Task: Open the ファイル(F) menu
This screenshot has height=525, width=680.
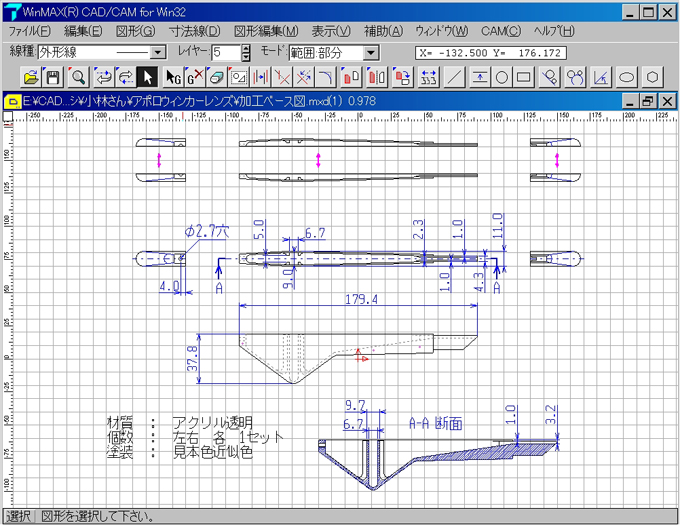Action: tap(29, 31)
